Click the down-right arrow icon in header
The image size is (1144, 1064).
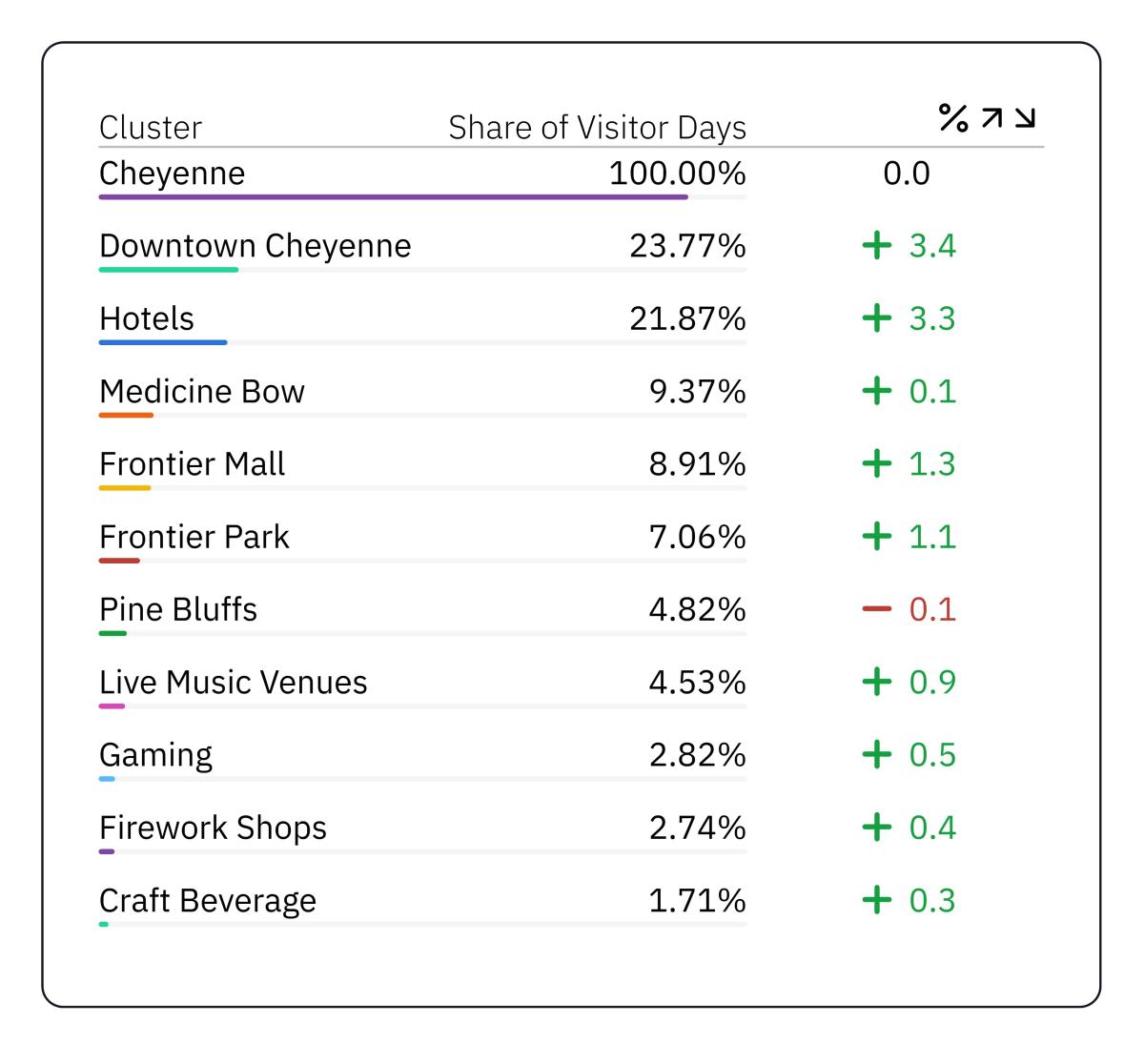(1025, 118)
